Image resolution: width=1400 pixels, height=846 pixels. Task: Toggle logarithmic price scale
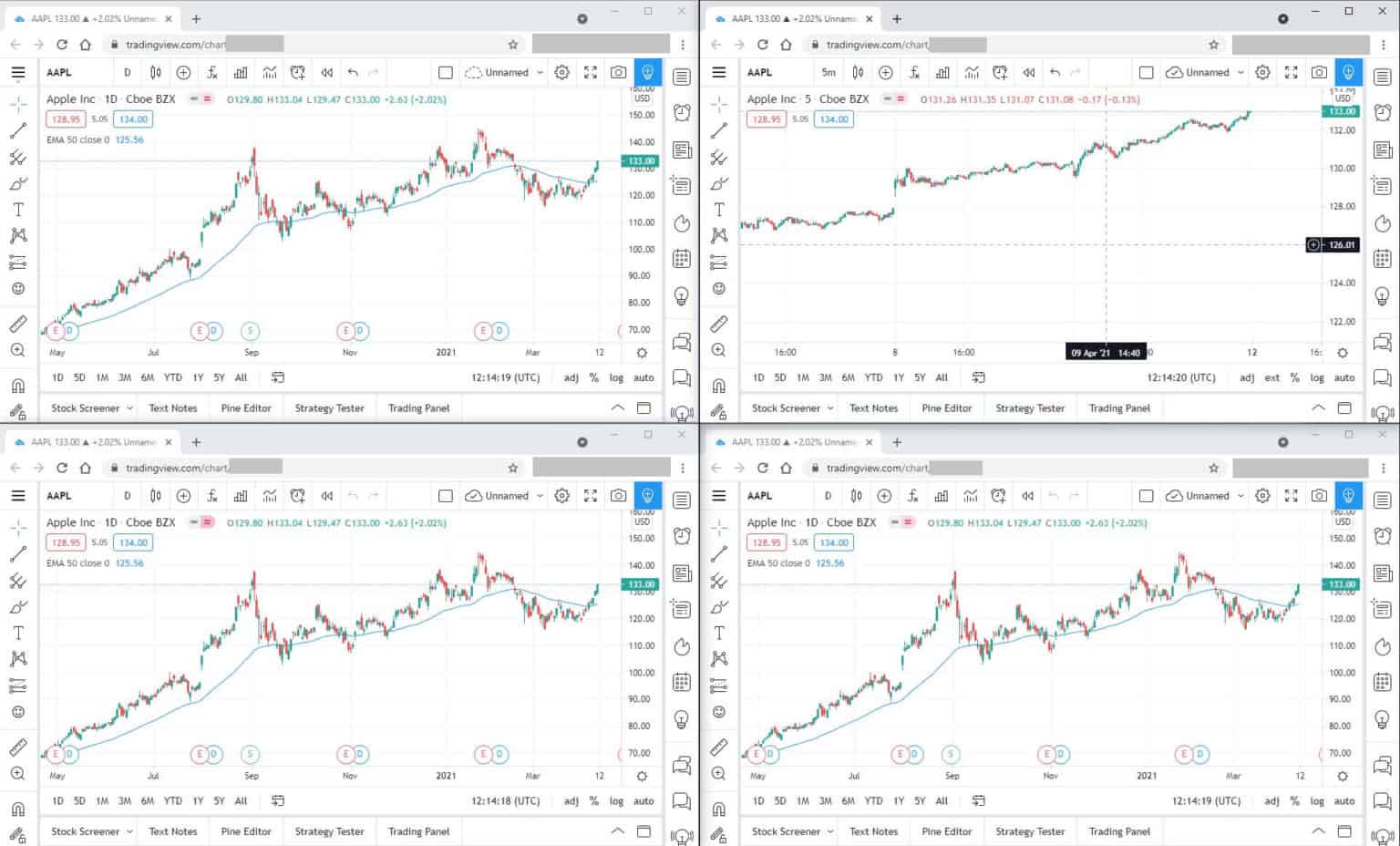[616, 377]
